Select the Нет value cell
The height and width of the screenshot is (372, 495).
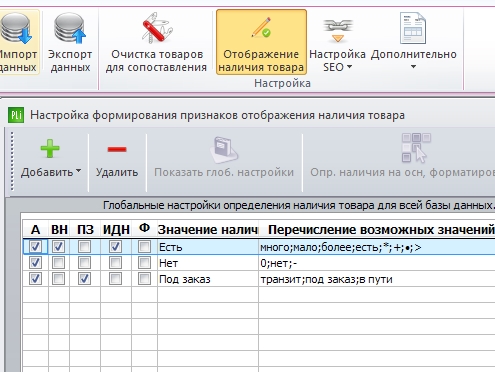tap(208, 263)
